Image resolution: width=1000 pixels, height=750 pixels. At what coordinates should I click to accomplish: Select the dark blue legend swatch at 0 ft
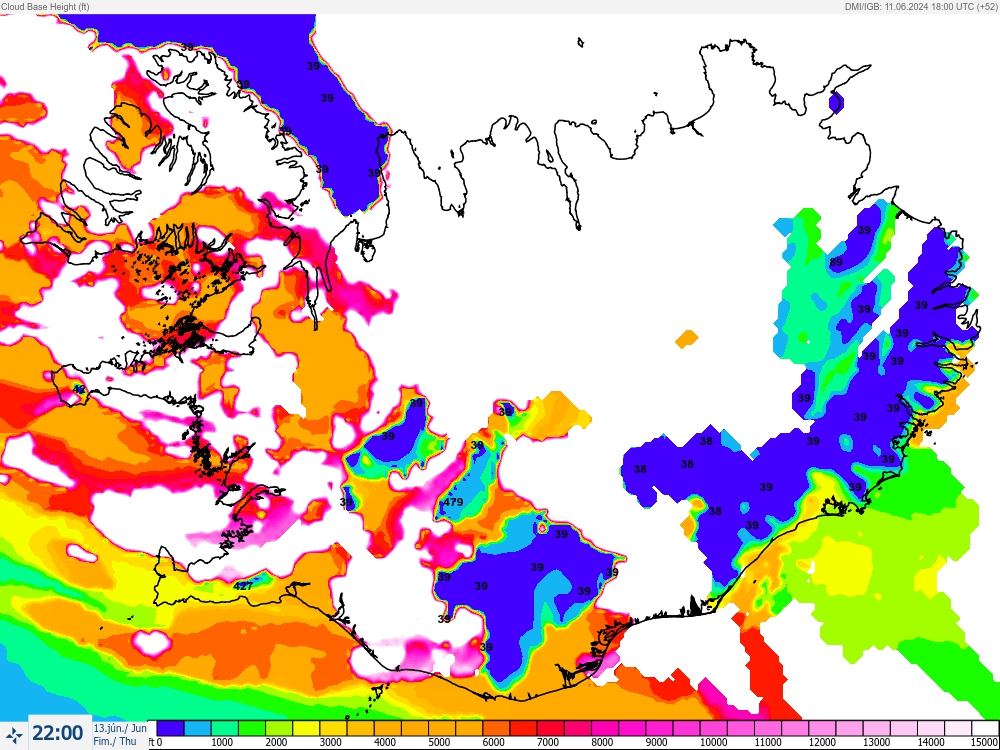tap(170, 728)
